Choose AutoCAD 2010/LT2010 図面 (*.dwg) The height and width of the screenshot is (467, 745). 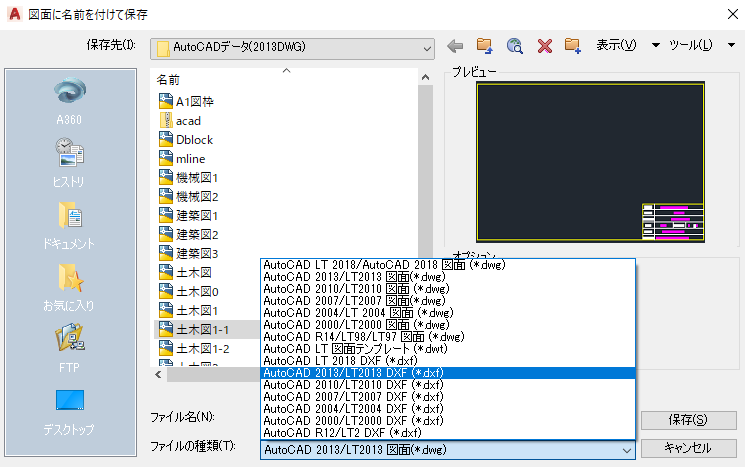(448, 289)
